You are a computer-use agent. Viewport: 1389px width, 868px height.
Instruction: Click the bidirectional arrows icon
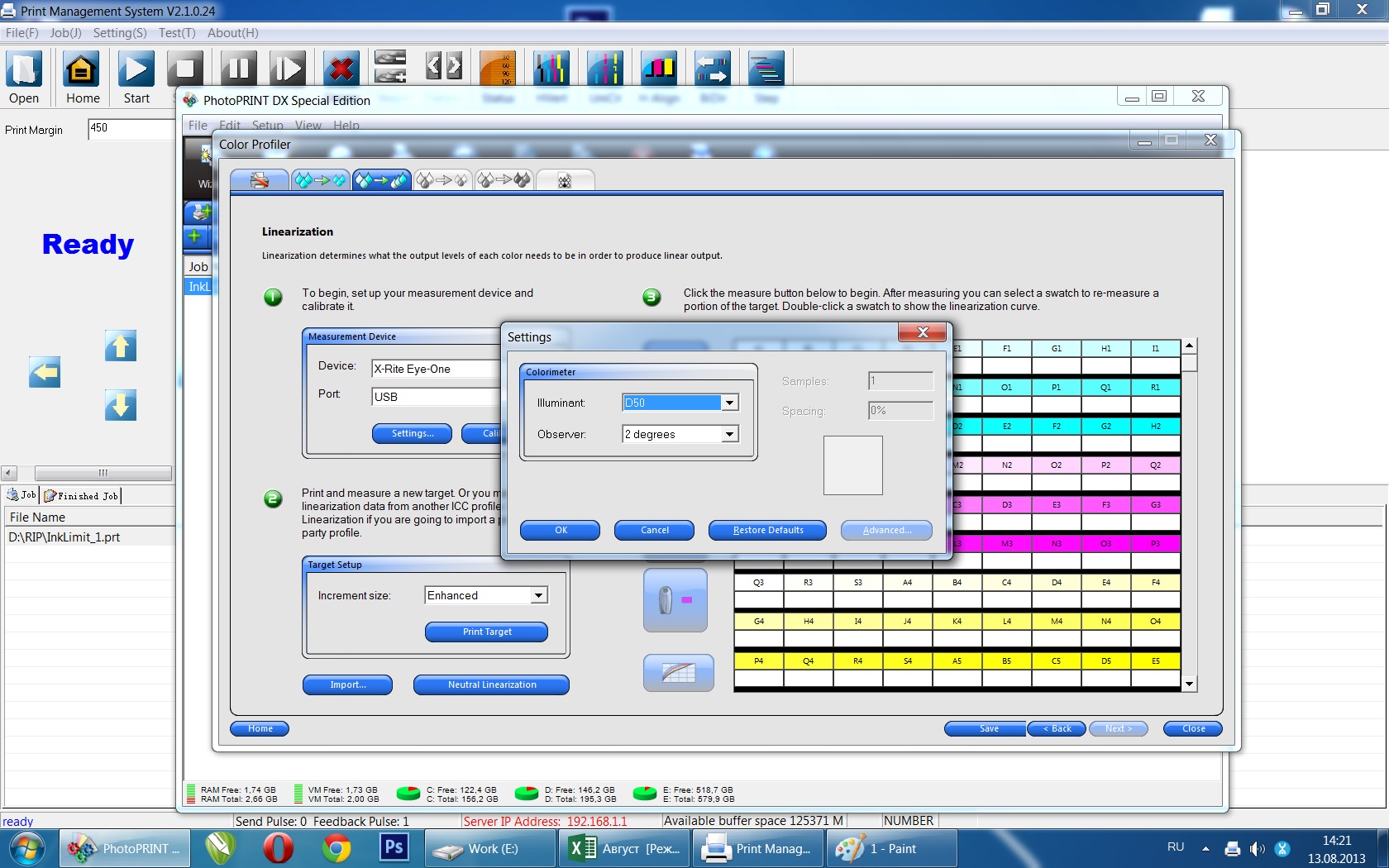pos(713,69)
